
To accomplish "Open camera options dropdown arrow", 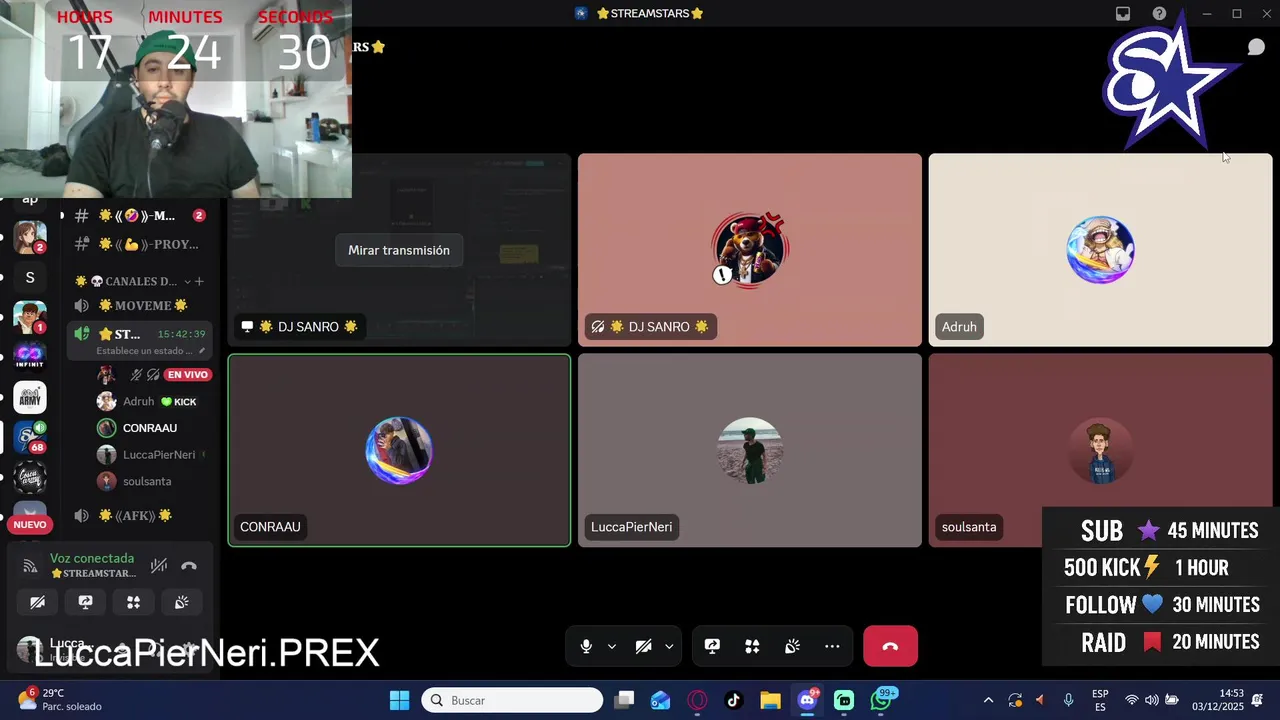I will tap(669, 647).
